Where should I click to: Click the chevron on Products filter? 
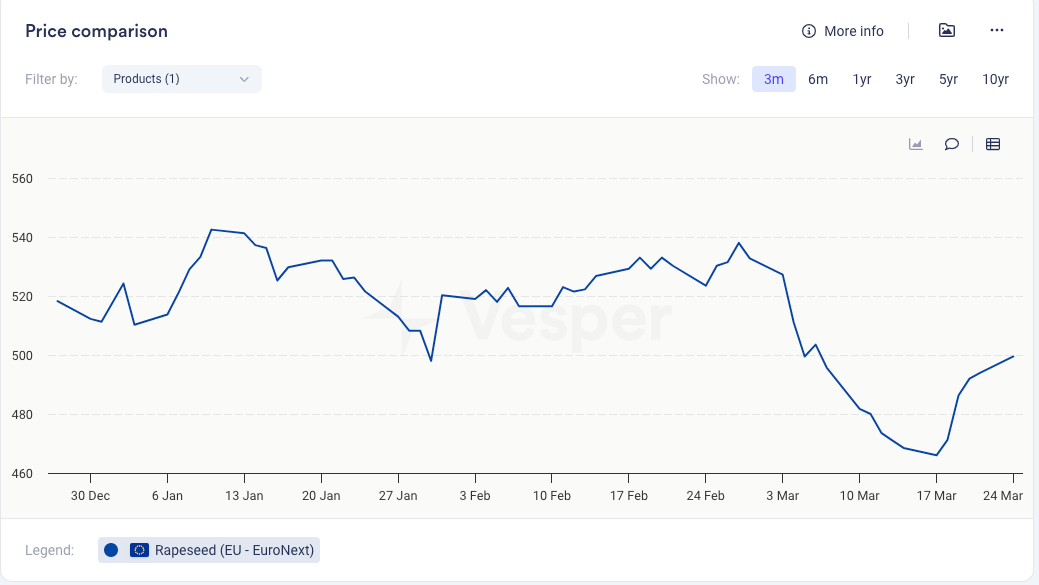coord(244,79)
